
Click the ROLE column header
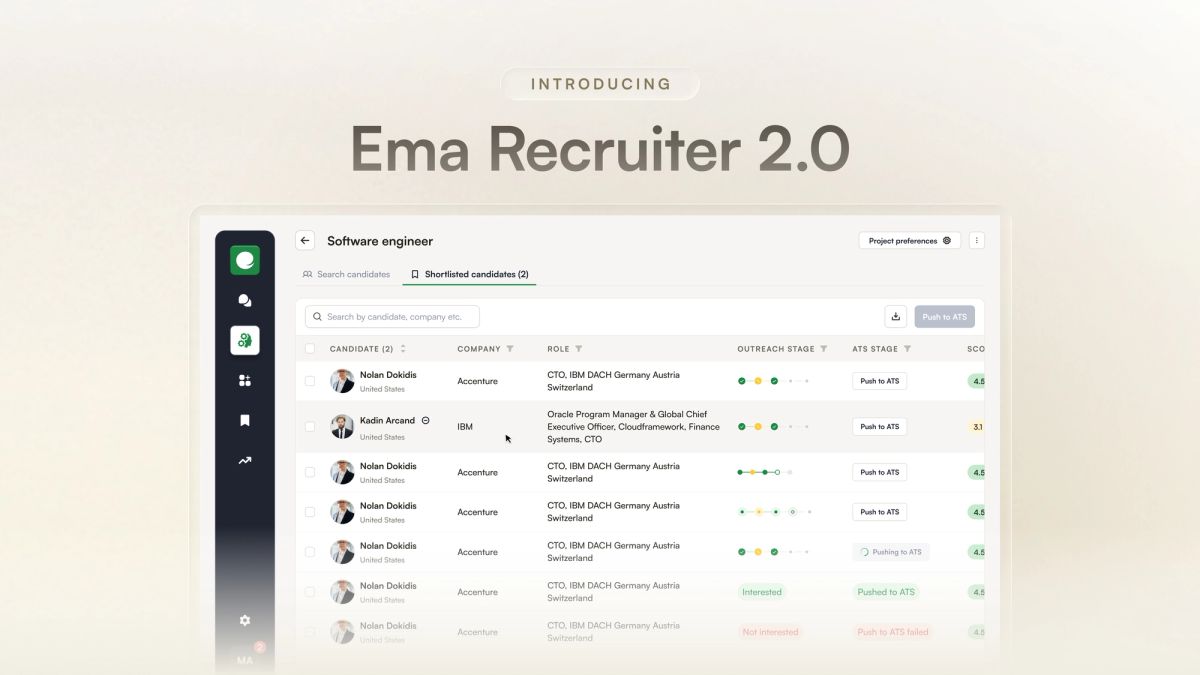558,349
